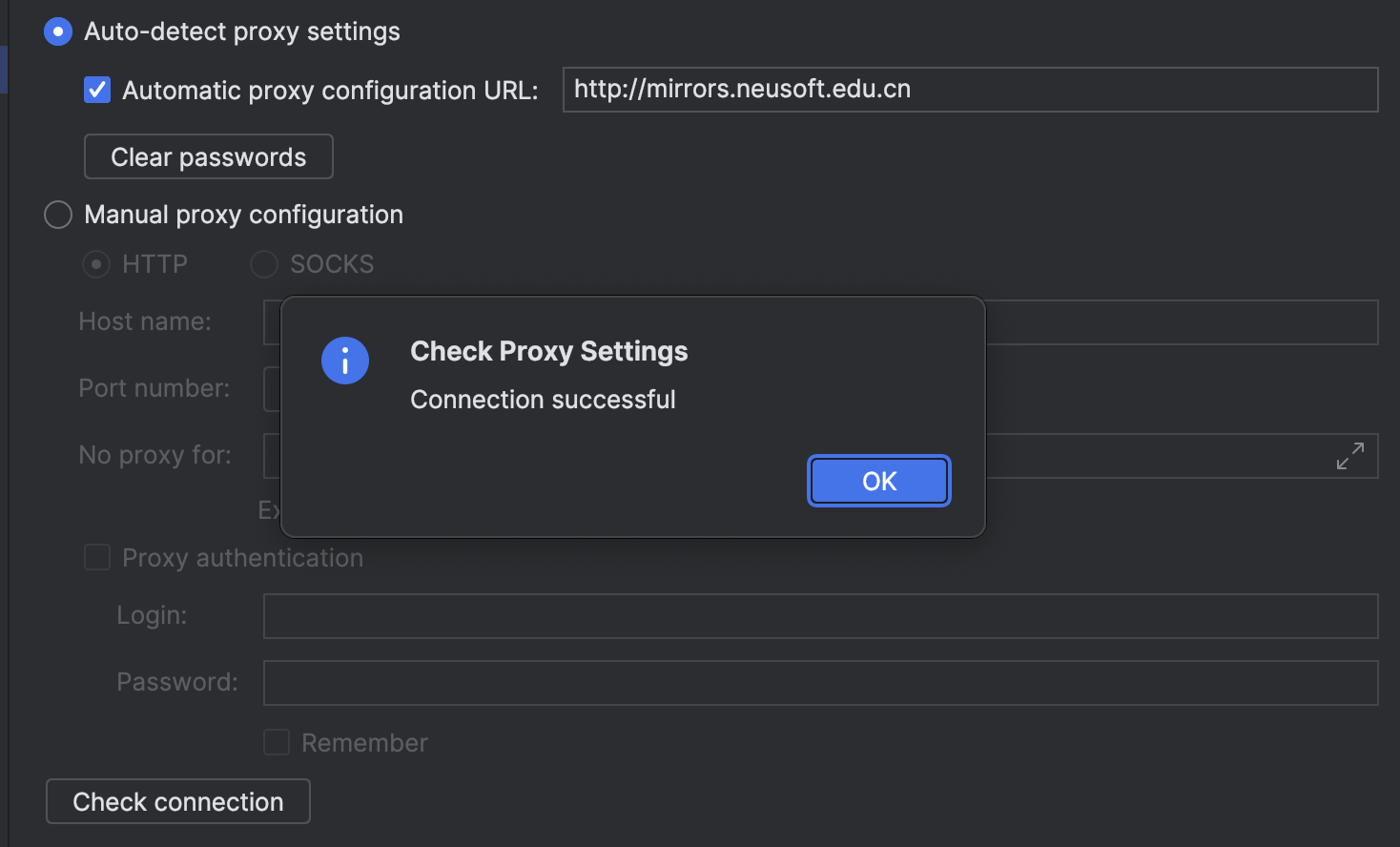Select Manual proxy configuration option
Viewport: 1400px width, 847px height.
click(x=58, y=215)
